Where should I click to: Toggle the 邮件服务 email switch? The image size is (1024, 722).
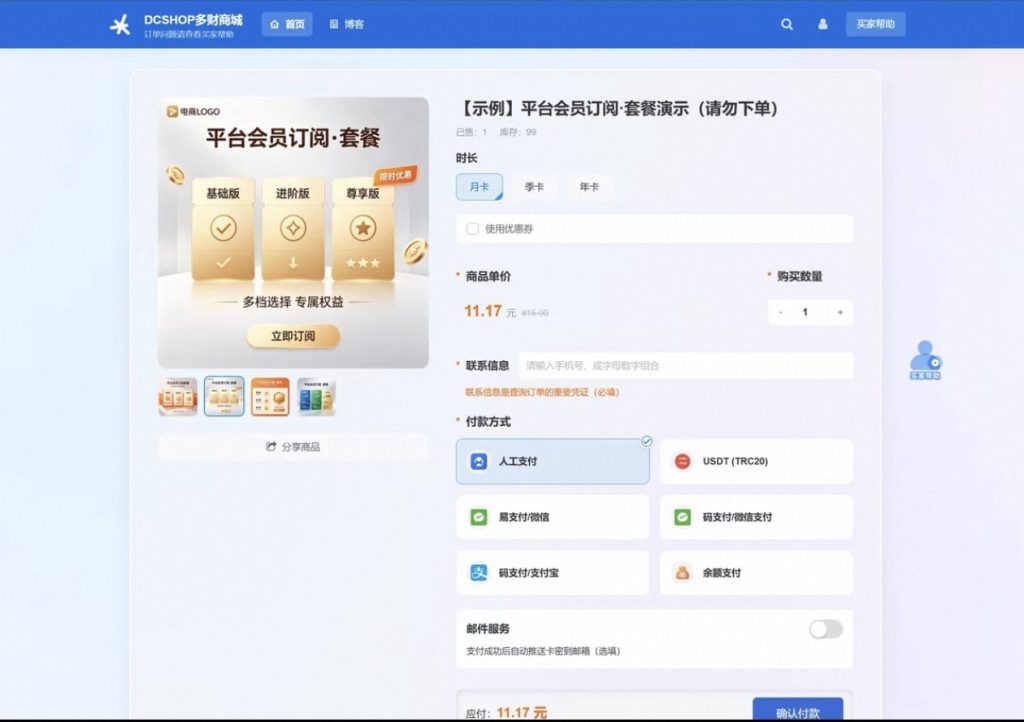(825, 629)
